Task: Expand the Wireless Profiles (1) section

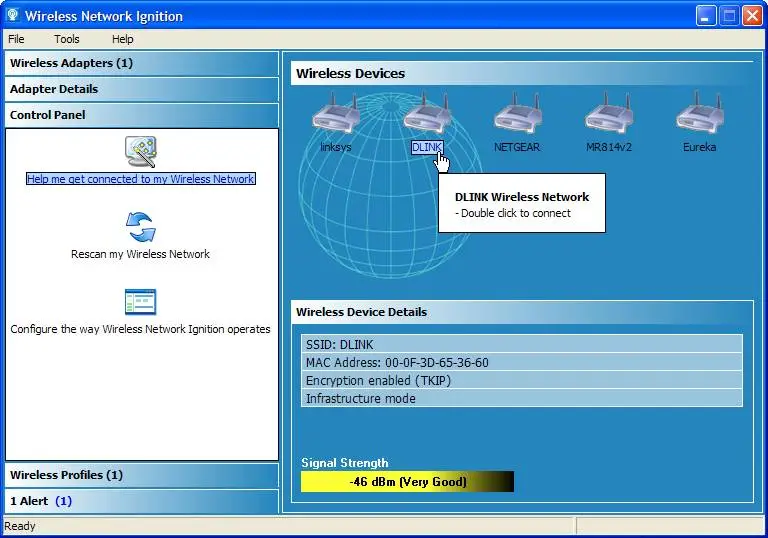Action: (142, 475)
